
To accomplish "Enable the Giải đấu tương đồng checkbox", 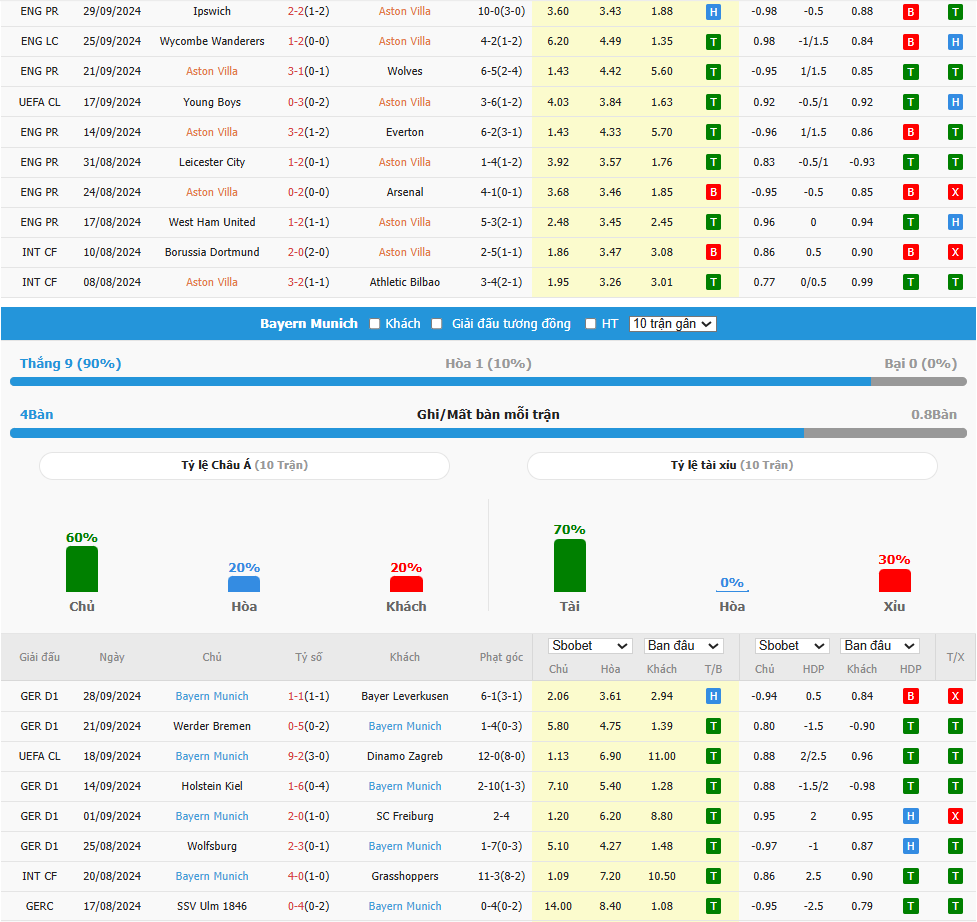I will [x=437, y=324].
